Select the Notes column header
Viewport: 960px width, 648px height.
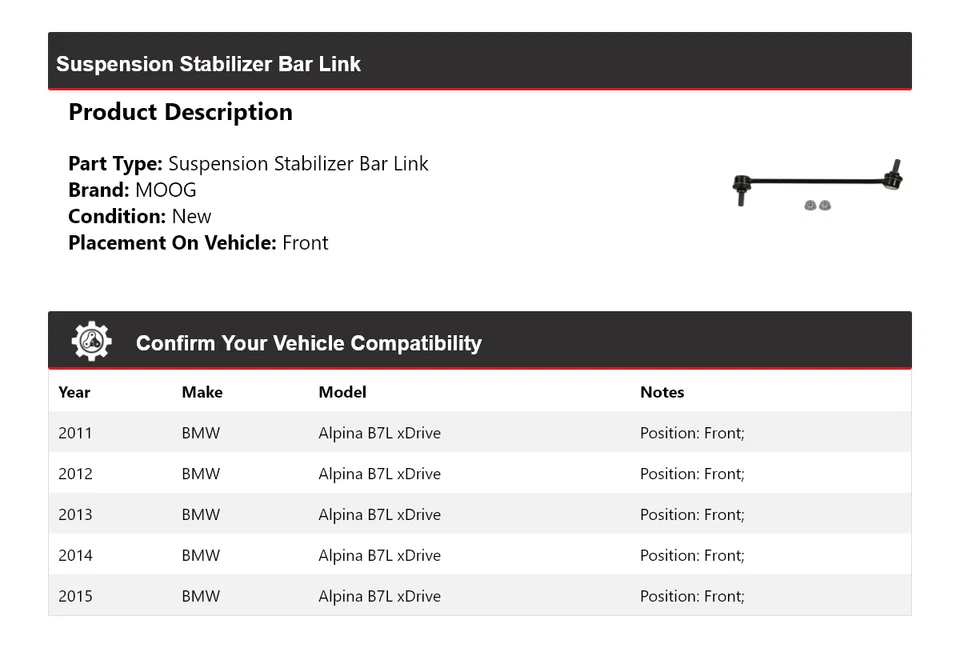pos(662,392)
